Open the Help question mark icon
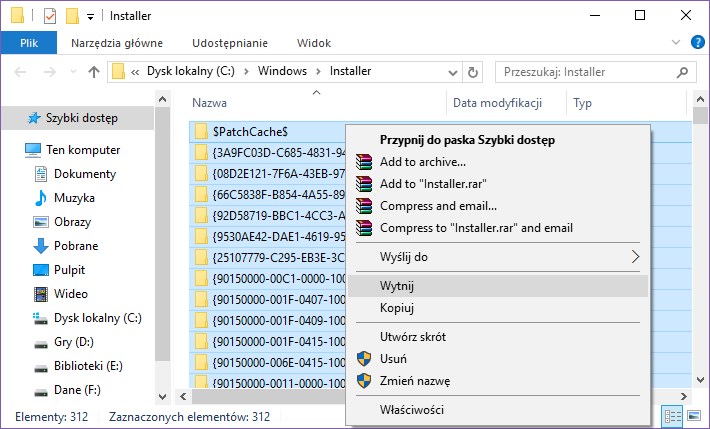The width and height of the screenshot is (710, 429). (697, 42)
